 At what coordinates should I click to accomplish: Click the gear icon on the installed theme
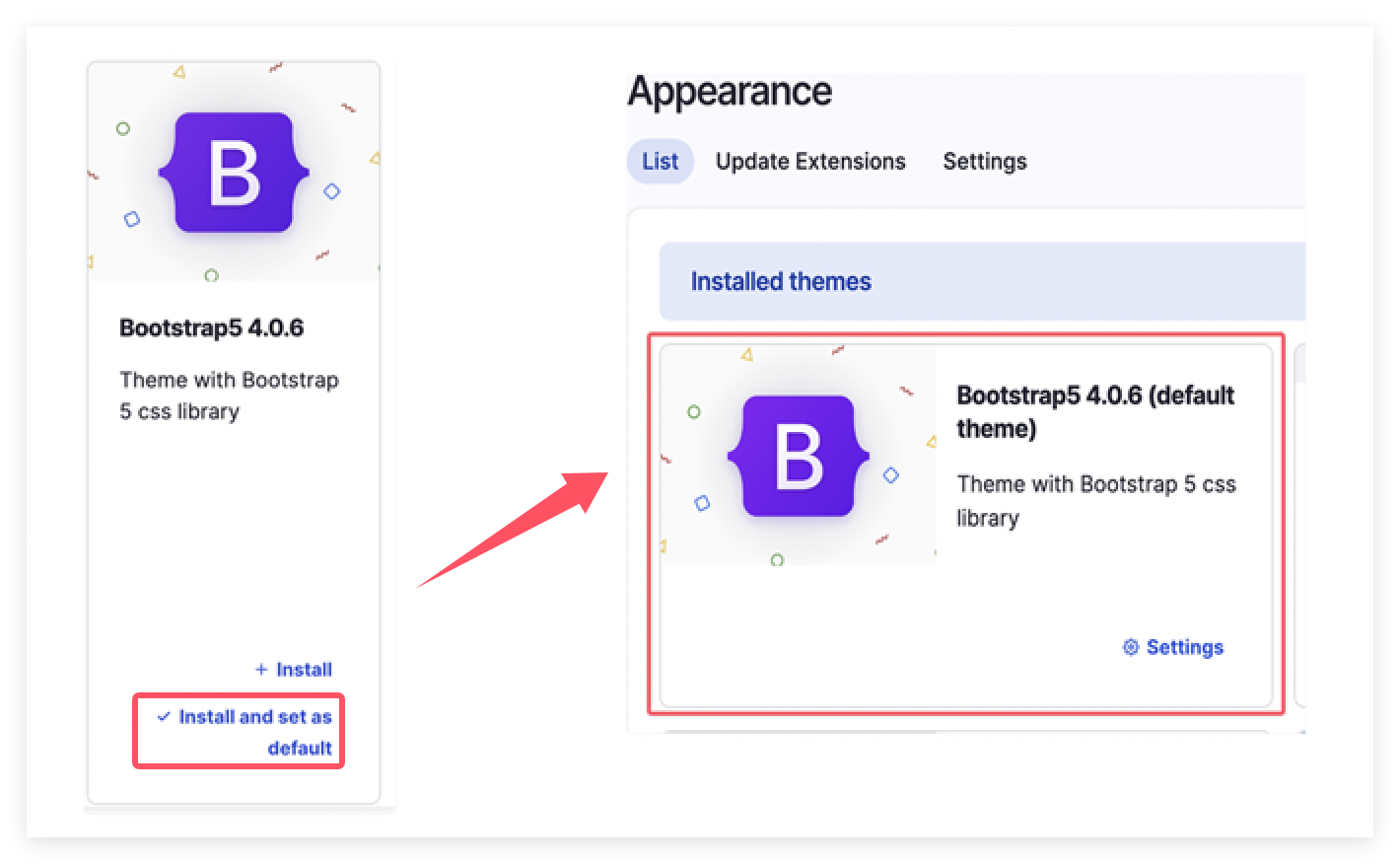1131,647
